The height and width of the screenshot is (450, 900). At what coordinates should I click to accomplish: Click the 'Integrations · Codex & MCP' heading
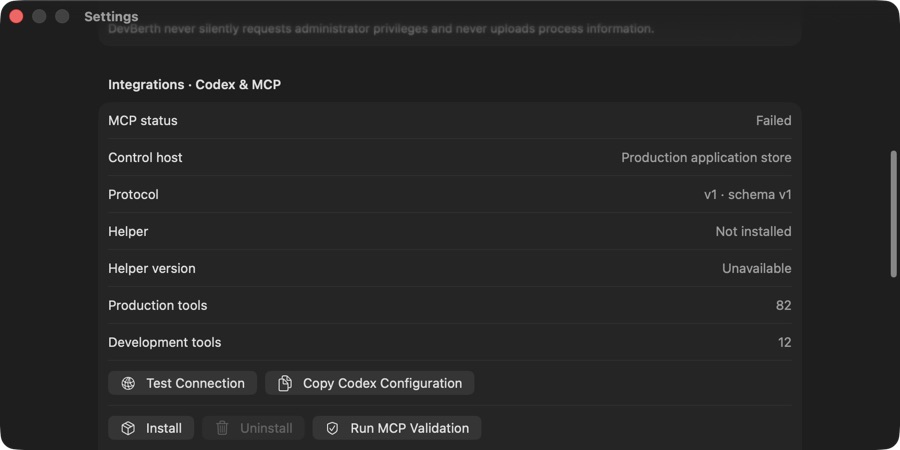pyautogui.click(x=195, y=85)
